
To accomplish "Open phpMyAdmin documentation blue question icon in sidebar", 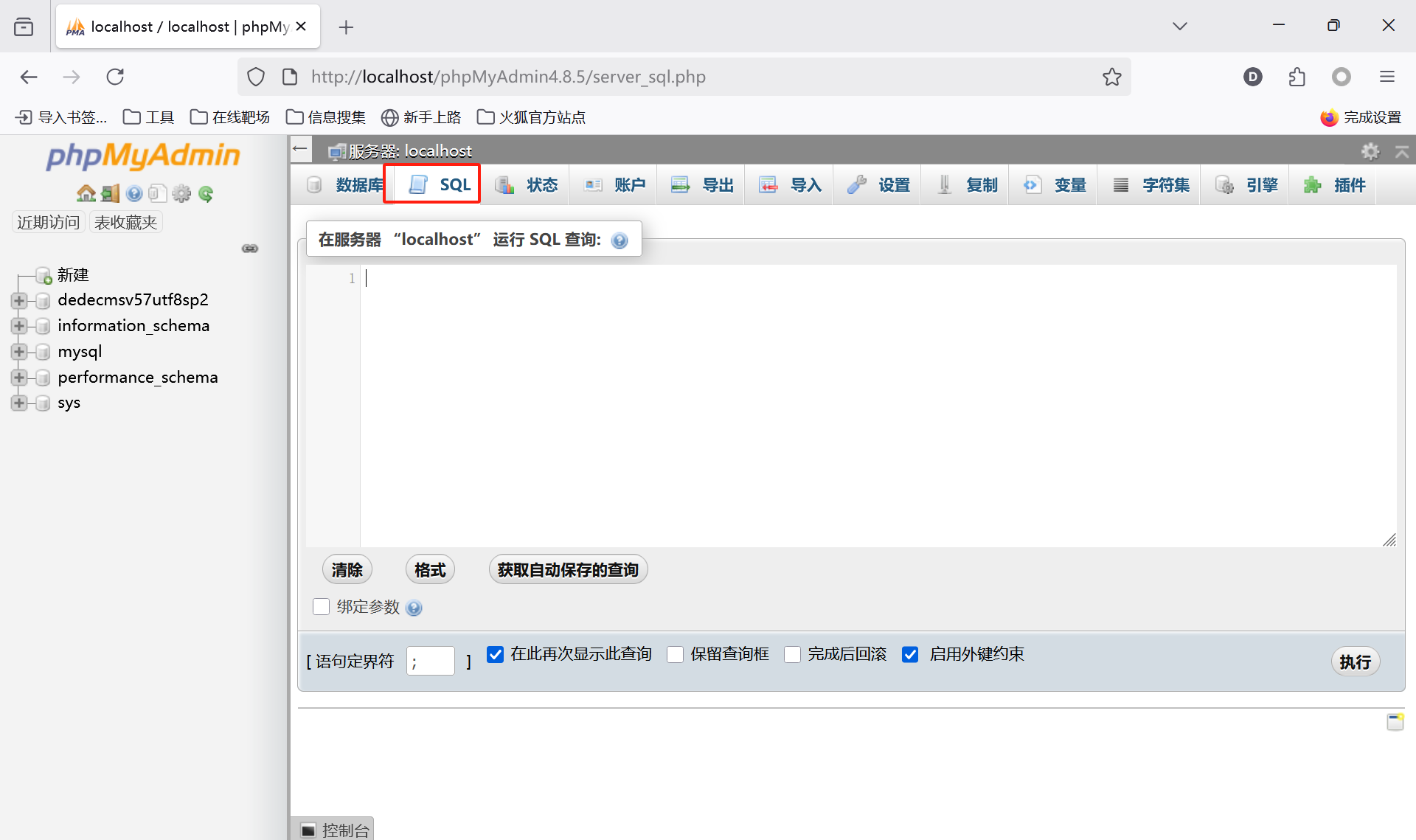I will (x=133, y=193).
